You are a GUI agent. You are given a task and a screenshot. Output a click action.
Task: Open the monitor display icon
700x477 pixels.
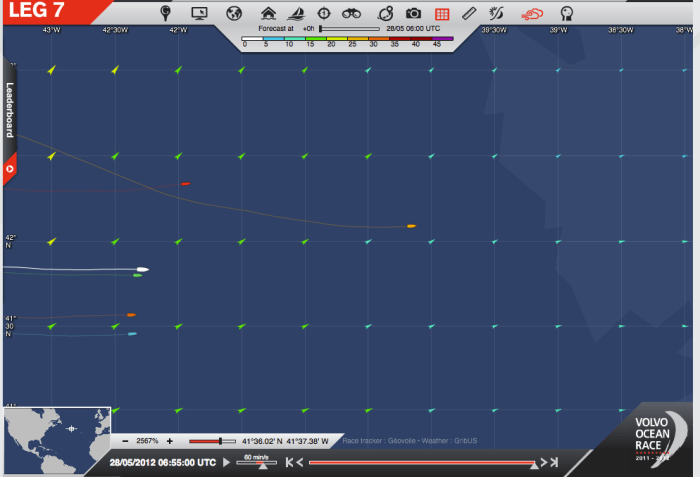[x=199, y=14]
